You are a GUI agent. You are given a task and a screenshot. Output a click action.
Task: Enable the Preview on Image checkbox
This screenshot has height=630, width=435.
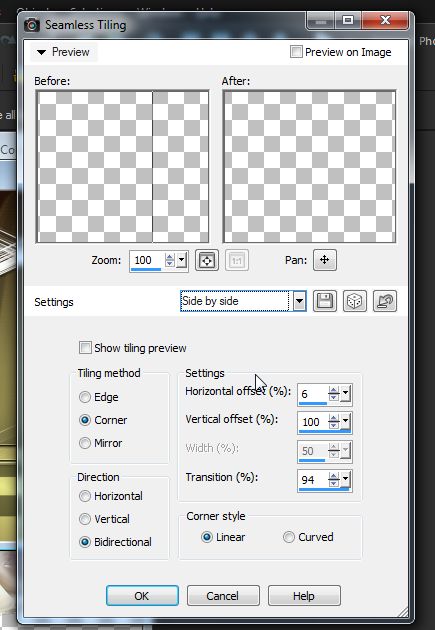[x=296, y=52]
